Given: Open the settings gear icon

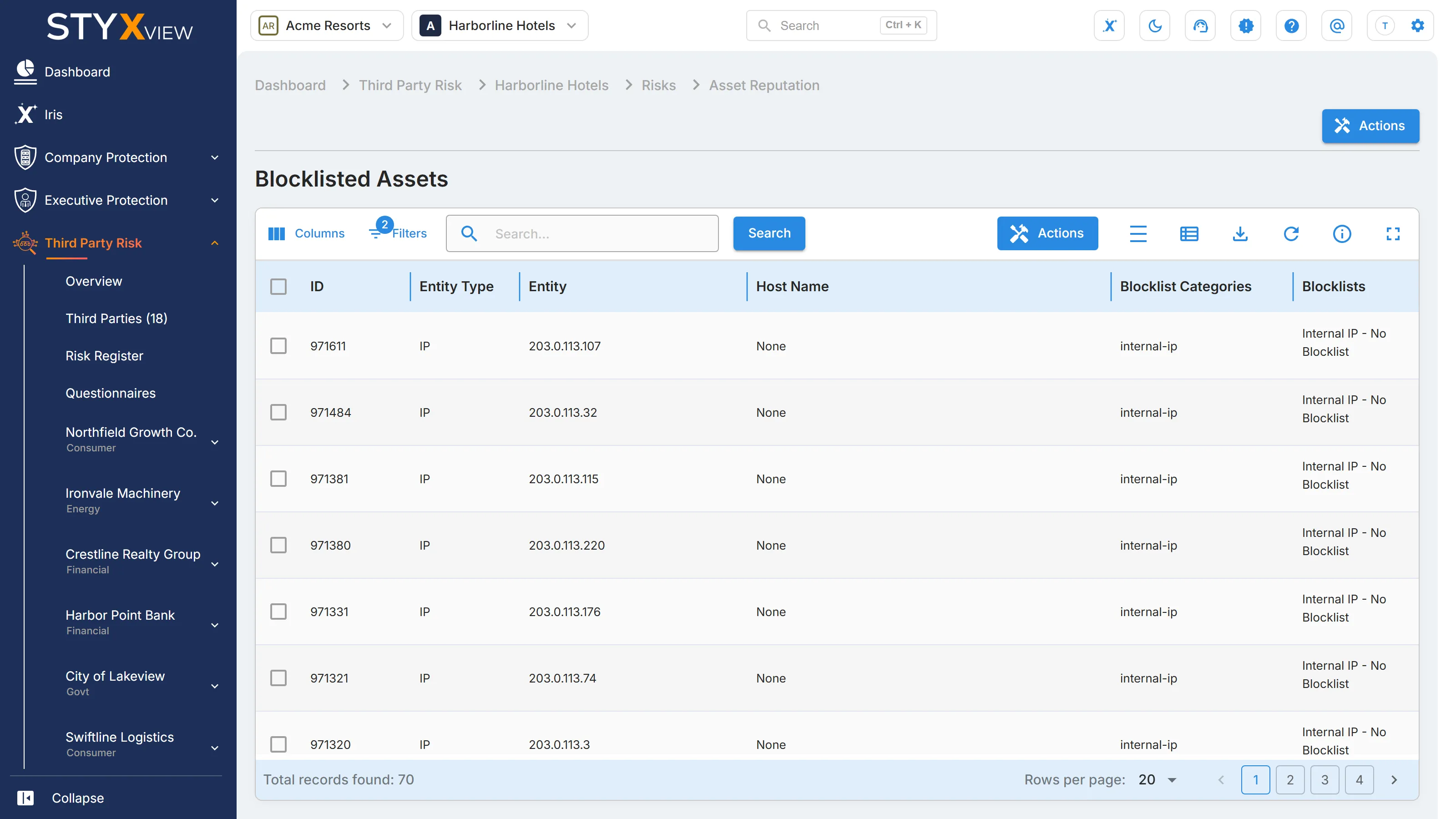Looking at the screenshot, I should (x=1417, y=25).
